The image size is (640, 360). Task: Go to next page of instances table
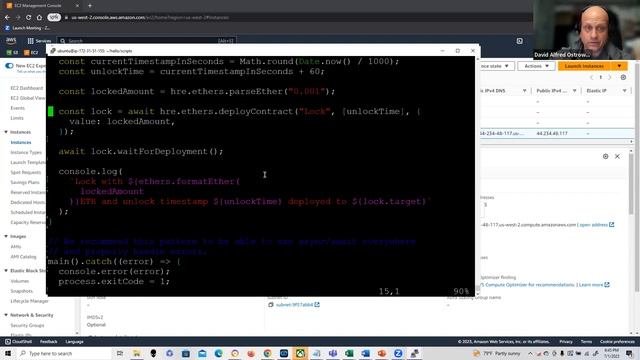pos(610,77)
